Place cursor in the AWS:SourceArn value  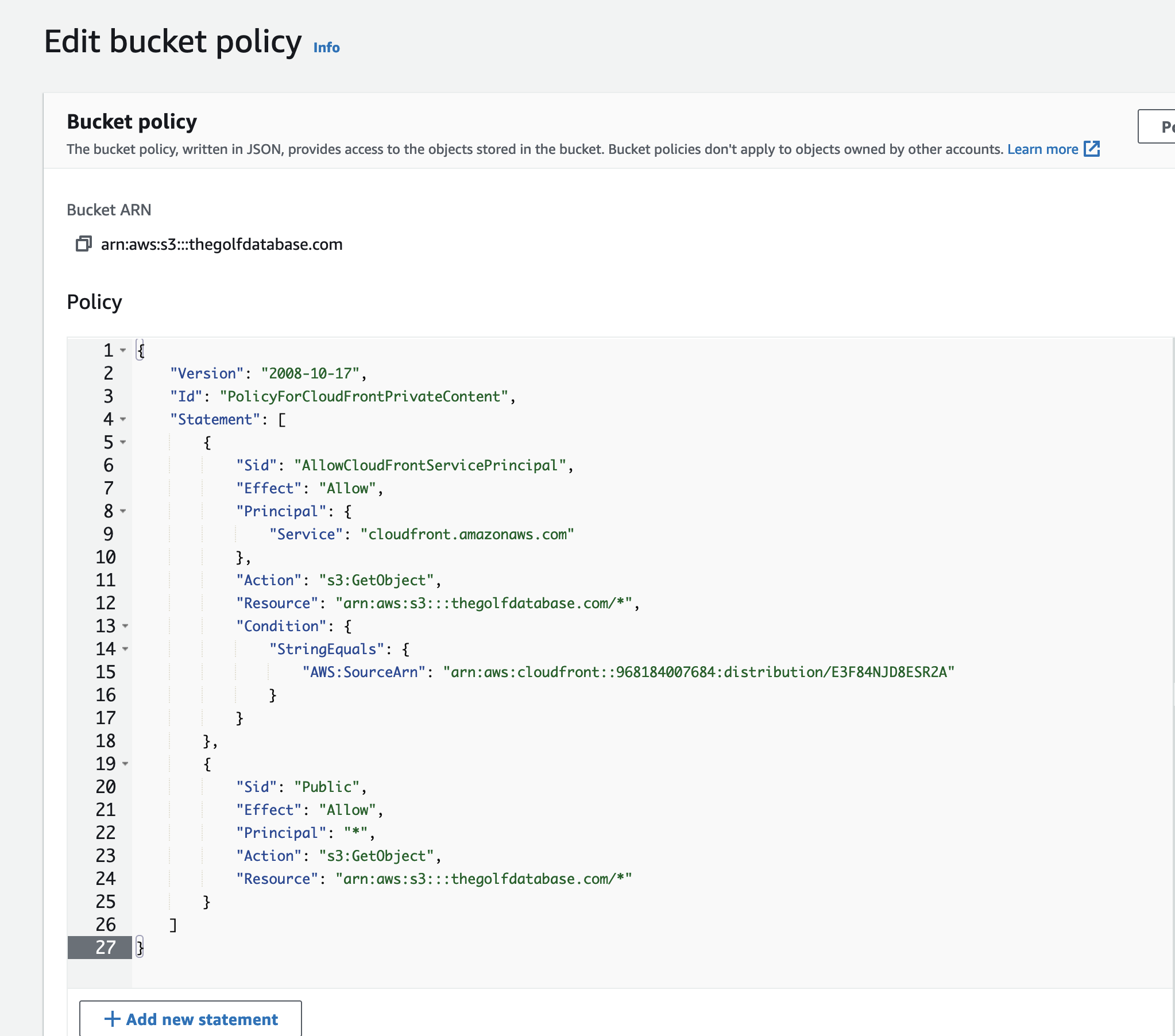pyautogui.click(x=698, y=672)
